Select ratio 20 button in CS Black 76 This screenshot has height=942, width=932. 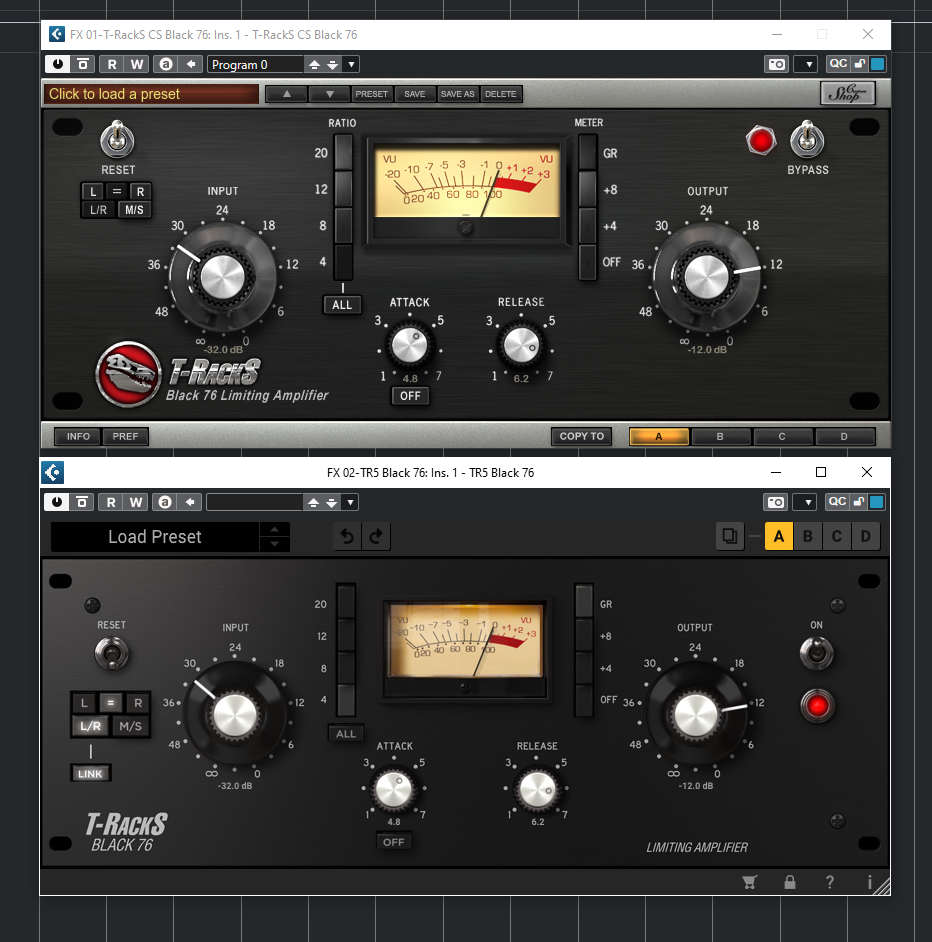pos(343,152)
